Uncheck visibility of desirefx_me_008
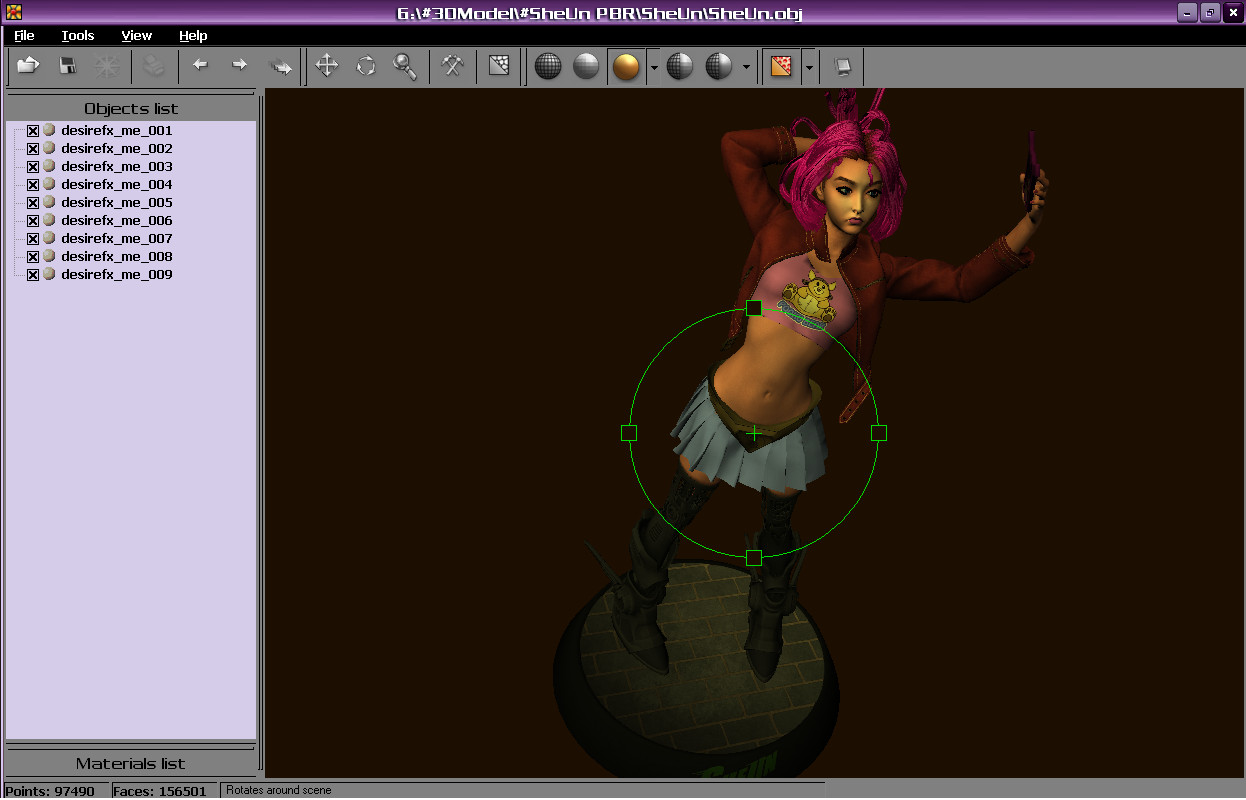1246x800 pixels. point(33,257)
